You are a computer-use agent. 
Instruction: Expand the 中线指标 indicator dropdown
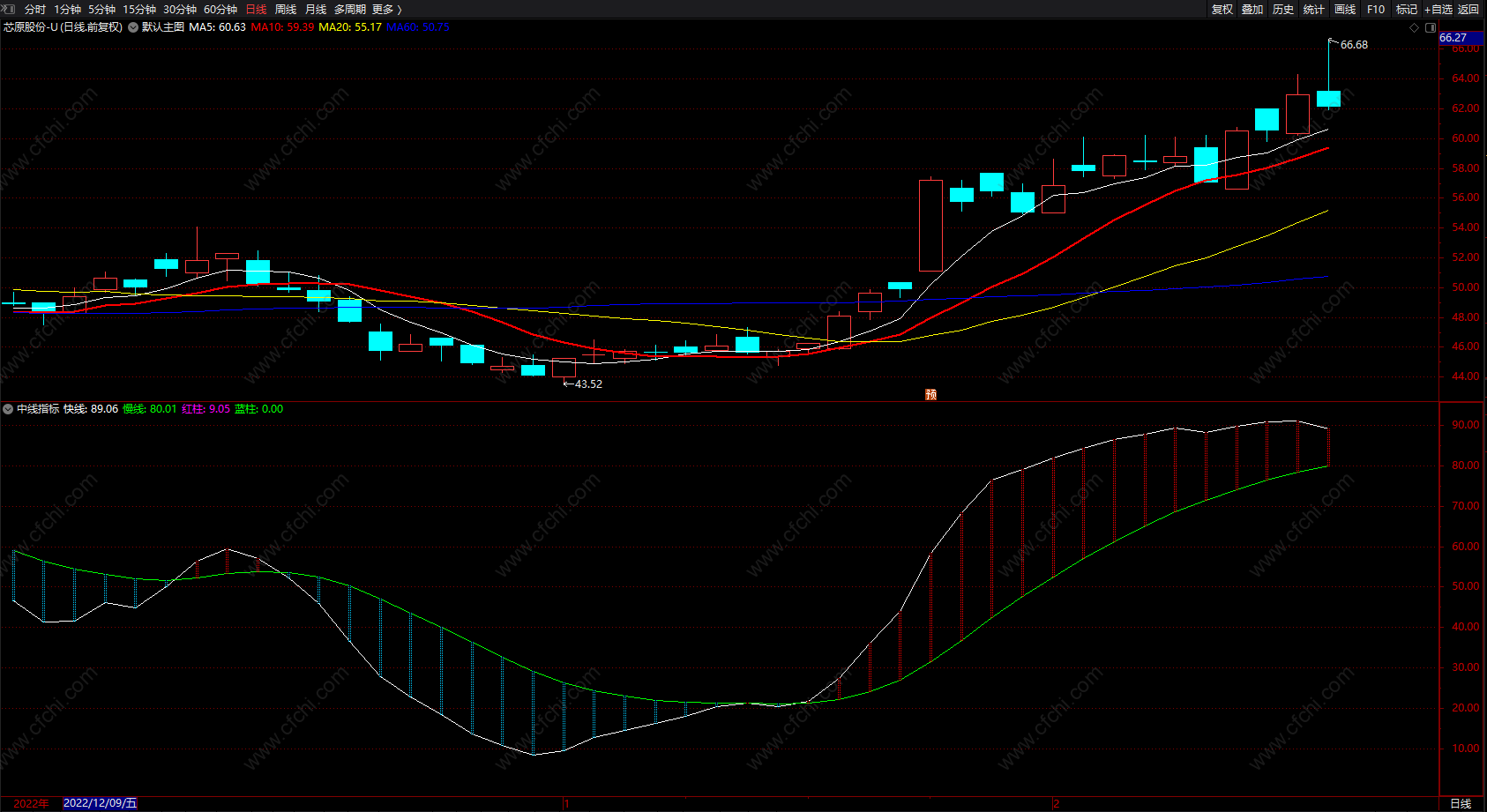(x=8, y=409)
